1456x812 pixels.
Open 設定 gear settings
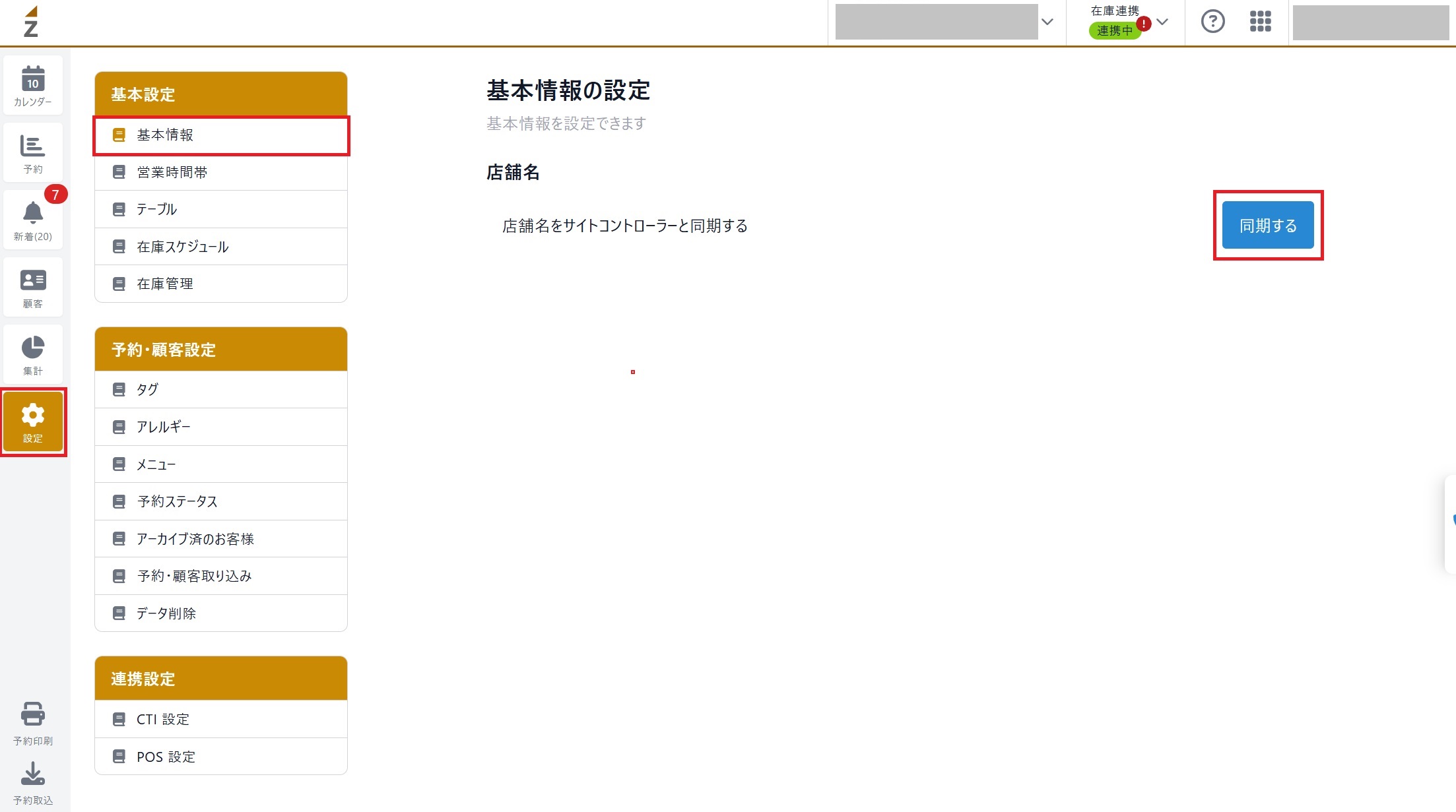click(33, 422)
